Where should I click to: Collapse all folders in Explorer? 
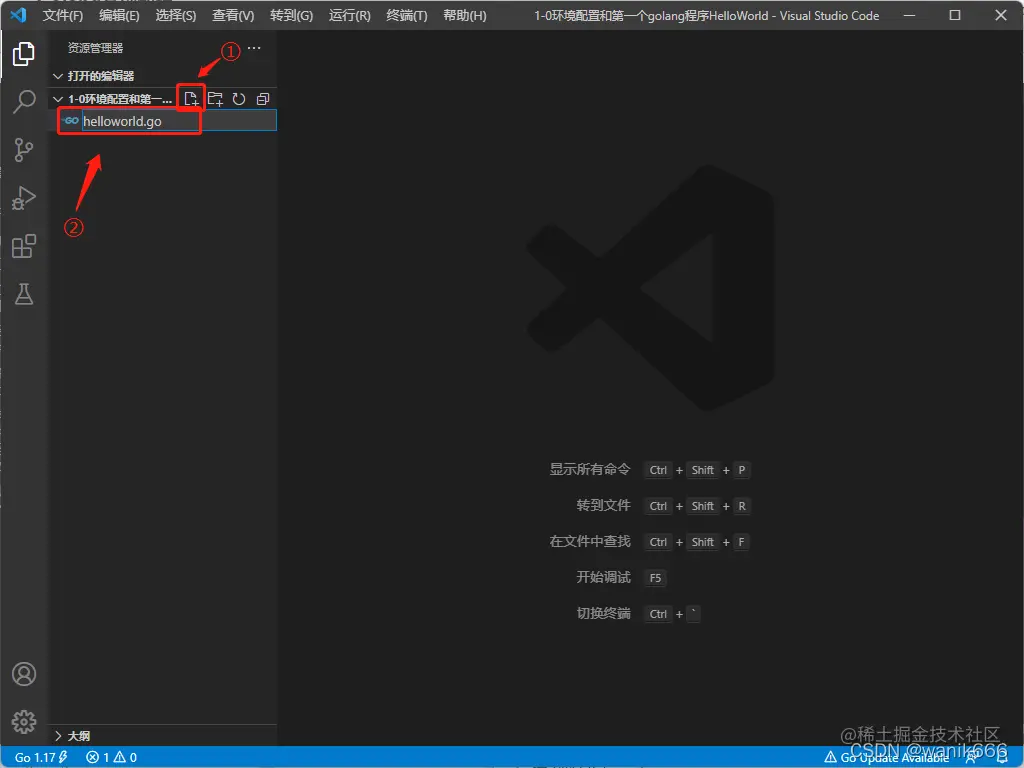(263, 99)
